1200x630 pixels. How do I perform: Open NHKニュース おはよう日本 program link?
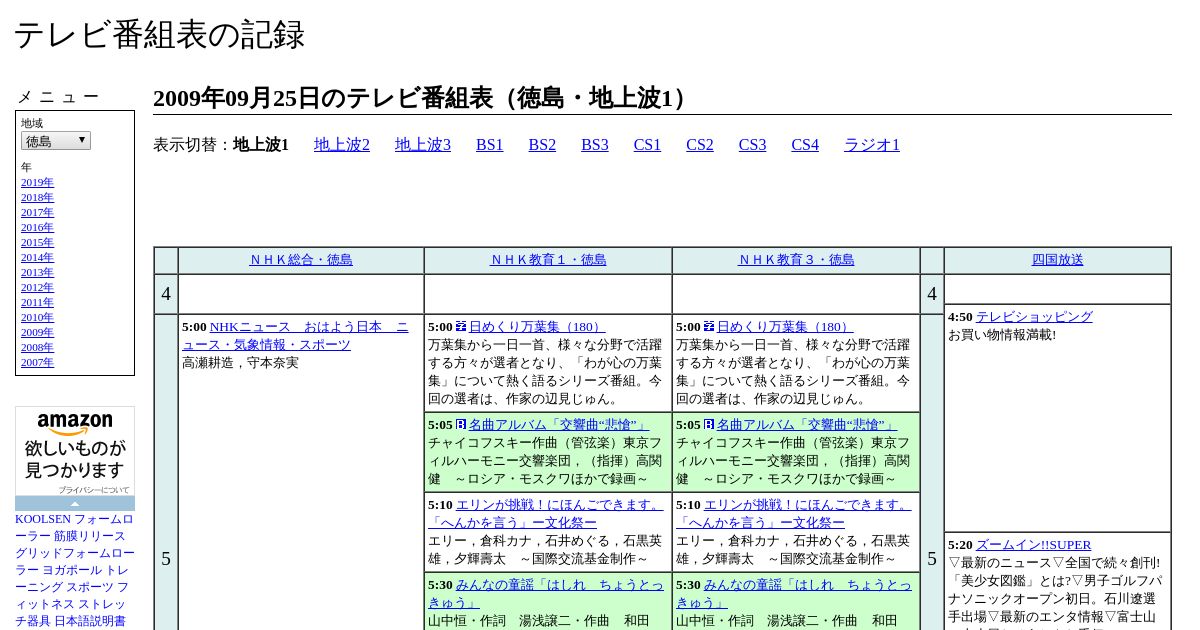(296, 336)
